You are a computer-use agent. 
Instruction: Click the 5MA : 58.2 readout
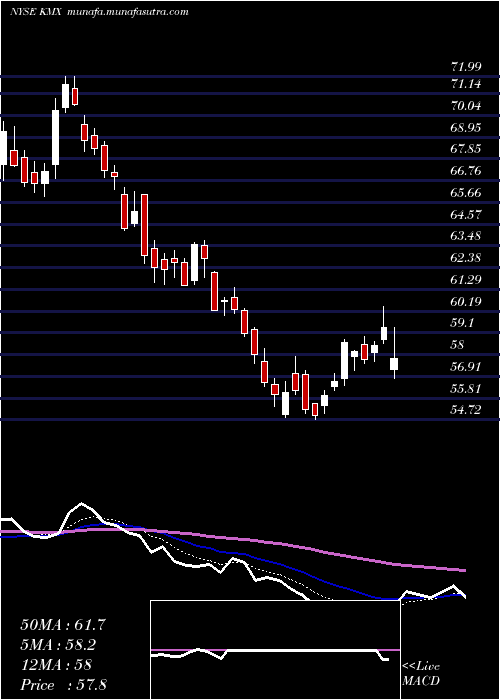tap(59, 645)
